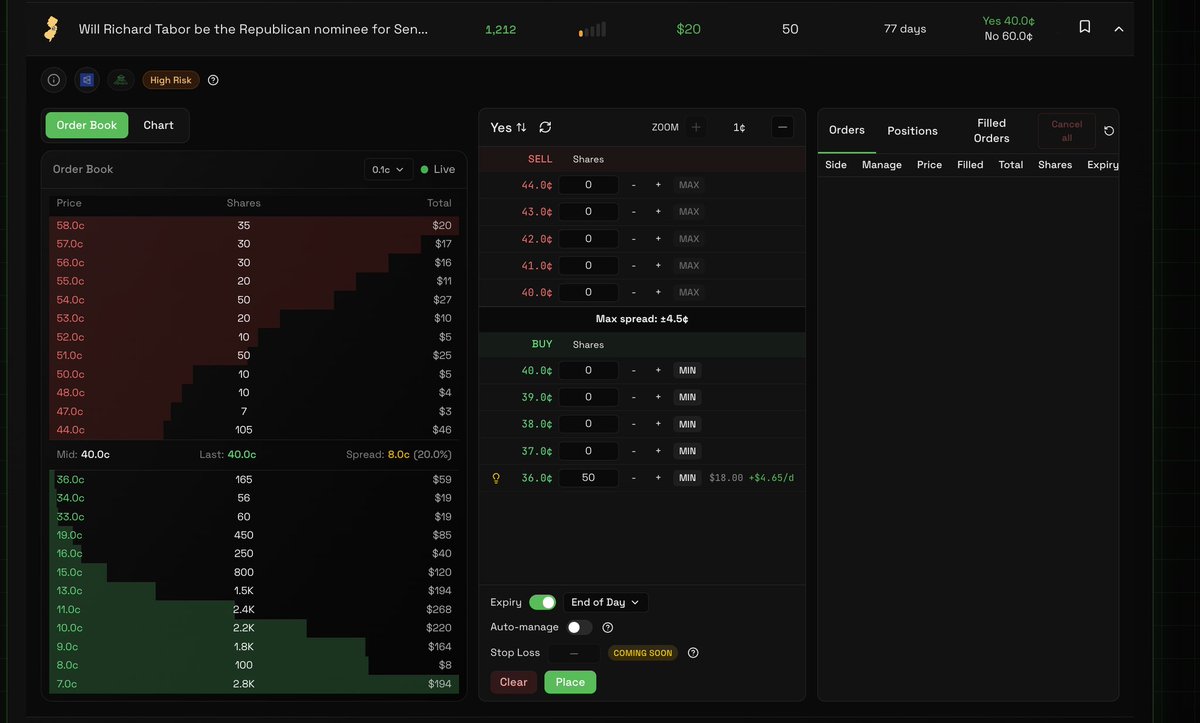Open the Stop Loss help icon
The width and height of the screenshot is (1200, 723).
[x=693, y=653]
